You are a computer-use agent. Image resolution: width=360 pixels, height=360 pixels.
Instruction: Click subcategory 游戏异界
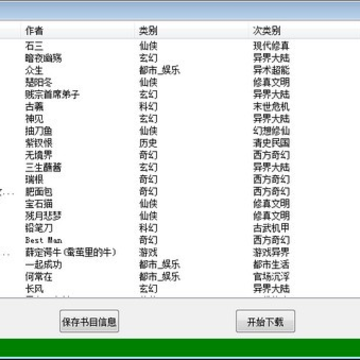tap(271, 252)
